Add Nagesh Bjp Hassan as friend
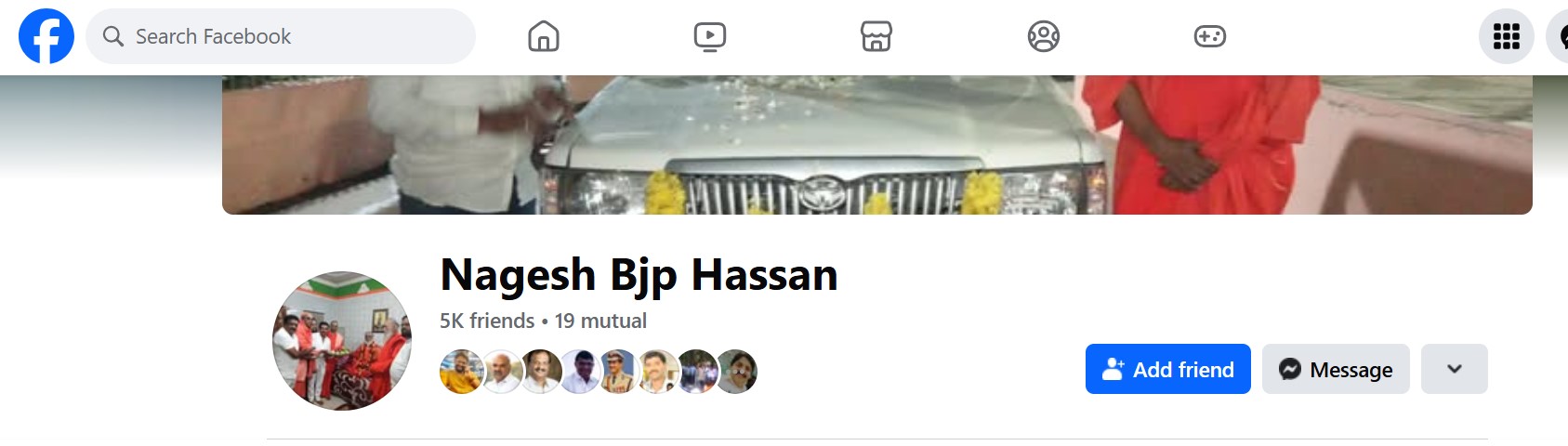This screenshot has width=1568, height=446. [1168, 369]
